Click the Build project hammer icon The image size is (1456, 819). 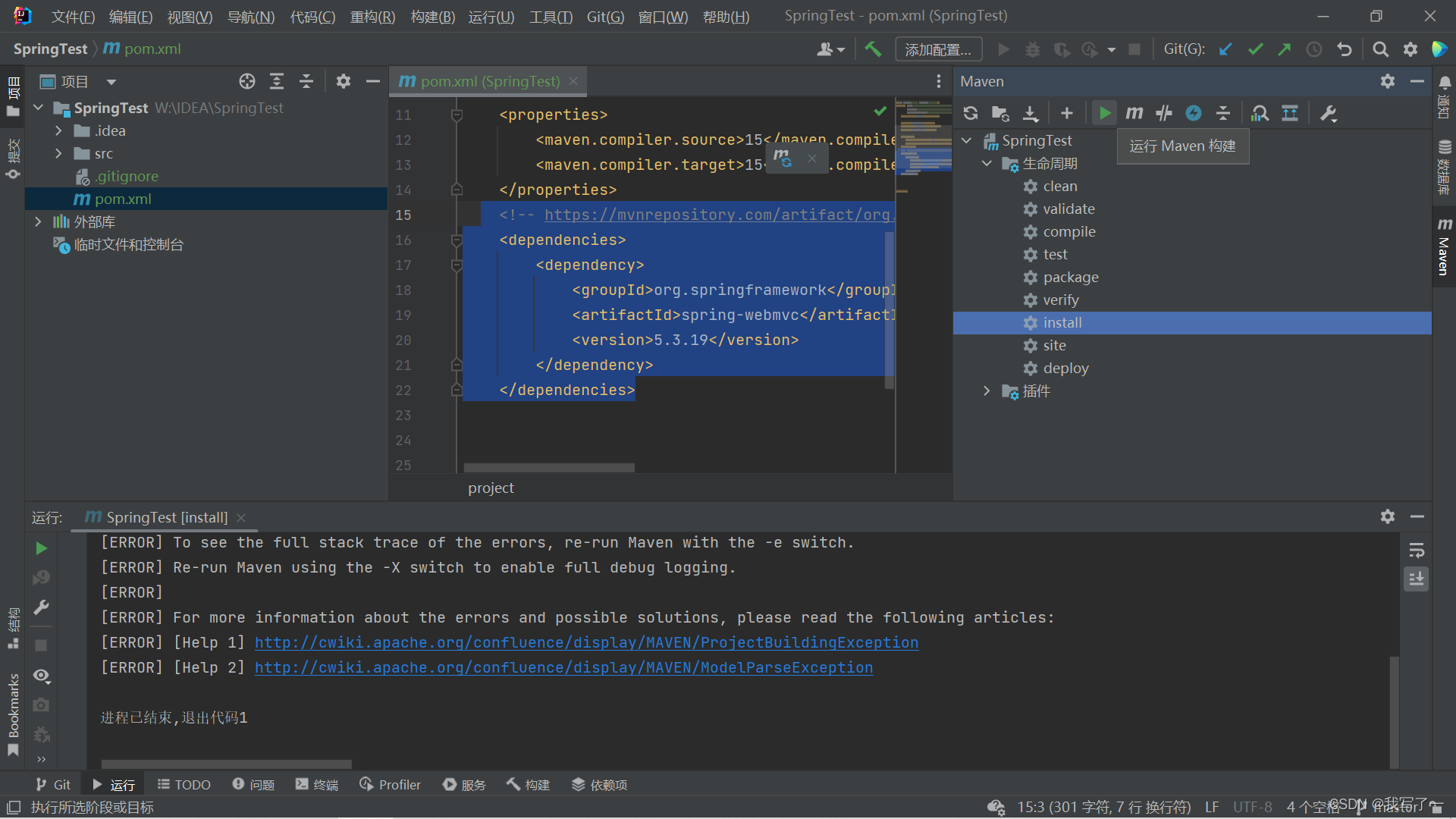(x=873, y=49)
